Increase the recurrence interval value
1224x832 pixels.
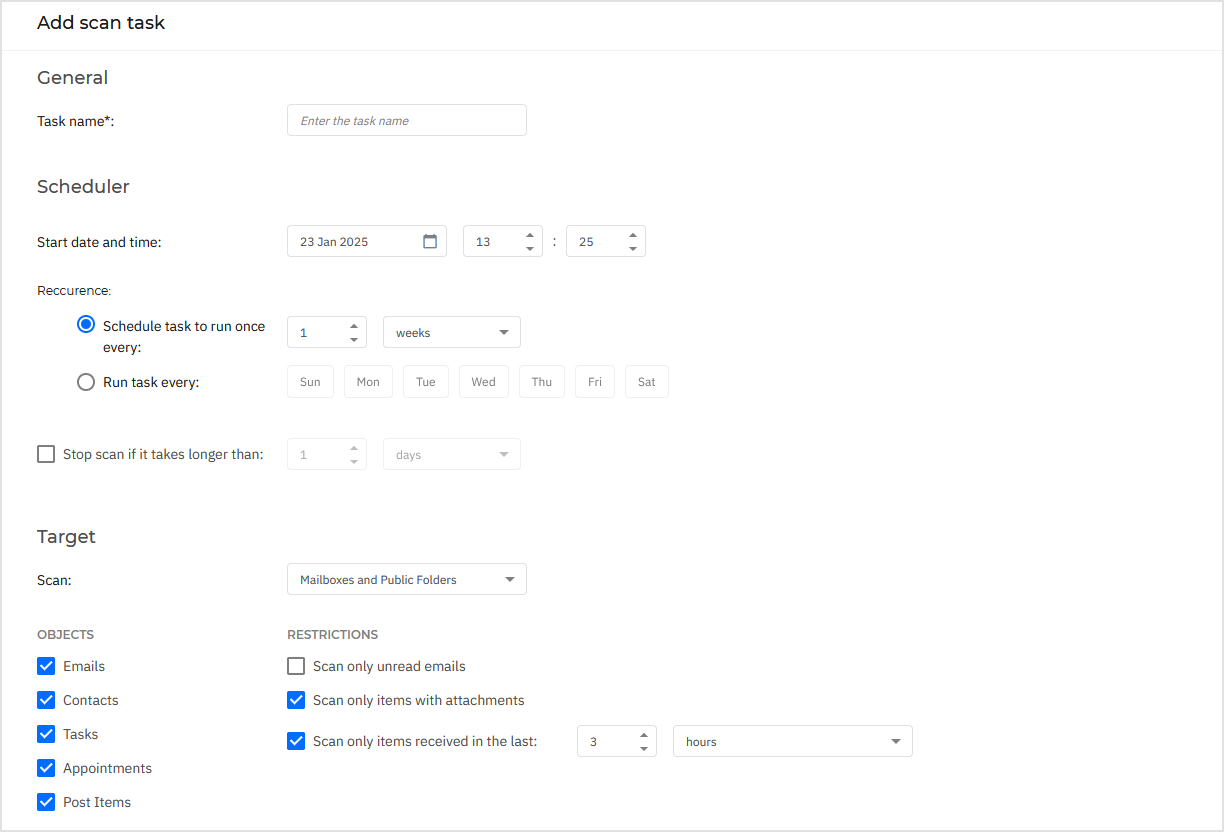pyautogui.click(x=353, y=325)
